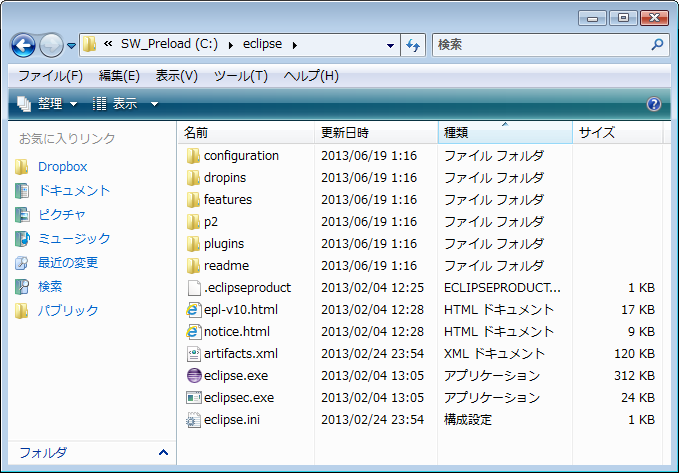Click the ミュージック icon in sidebar
This screenshot has width=679, height=473.
click(22, 238)
